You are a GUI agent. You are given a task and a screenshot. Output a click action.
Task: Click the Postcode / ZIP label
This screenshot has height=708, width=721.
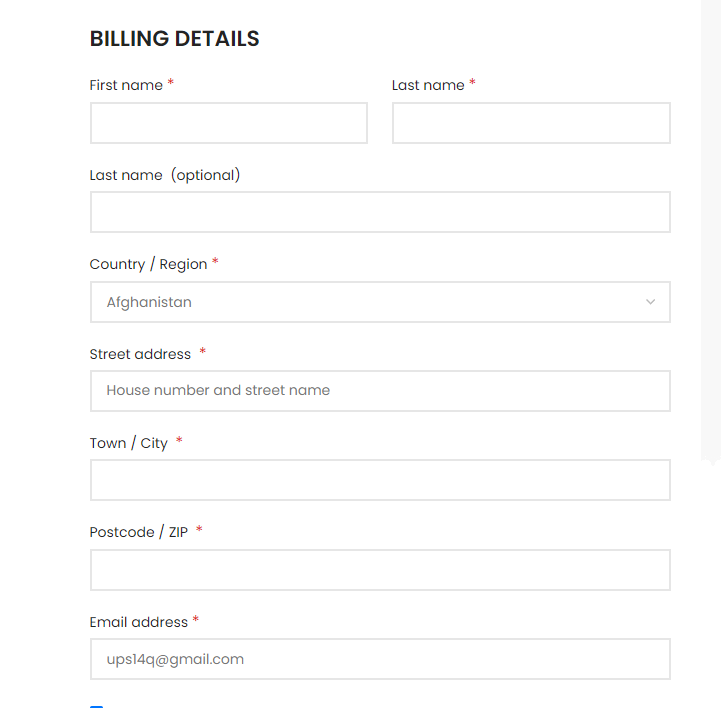[x=138, y=533]
